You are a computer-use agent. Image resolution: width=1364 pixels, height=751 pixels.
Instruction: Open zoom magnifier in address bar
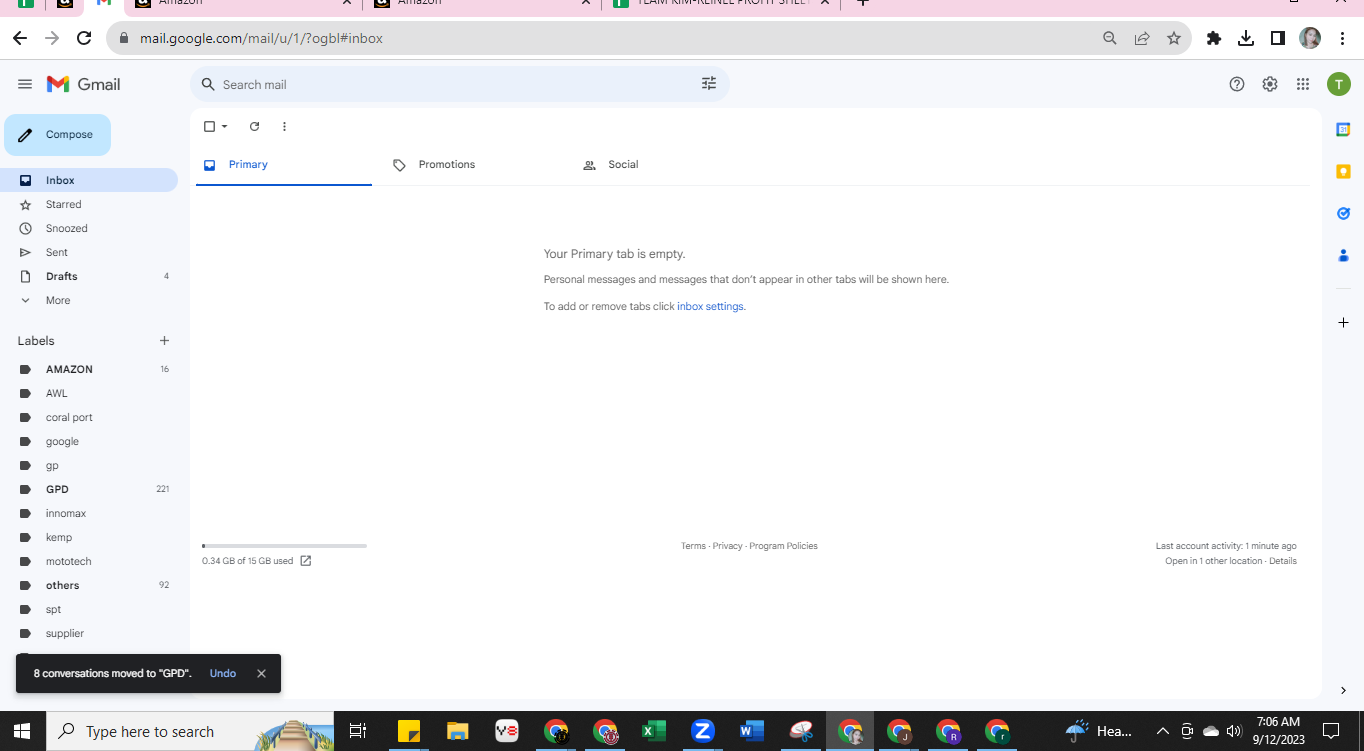[x=1110, y=38]
